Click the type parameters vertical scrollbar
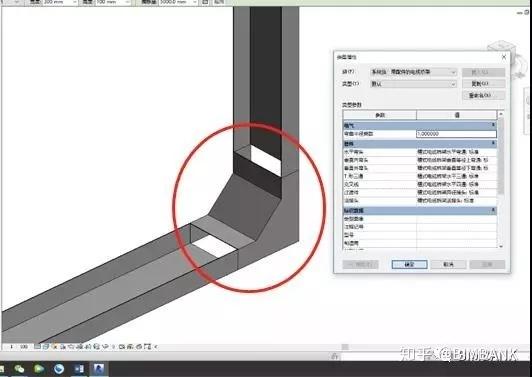Viewport: 532px width, 377px height. [x=501, y=180]
